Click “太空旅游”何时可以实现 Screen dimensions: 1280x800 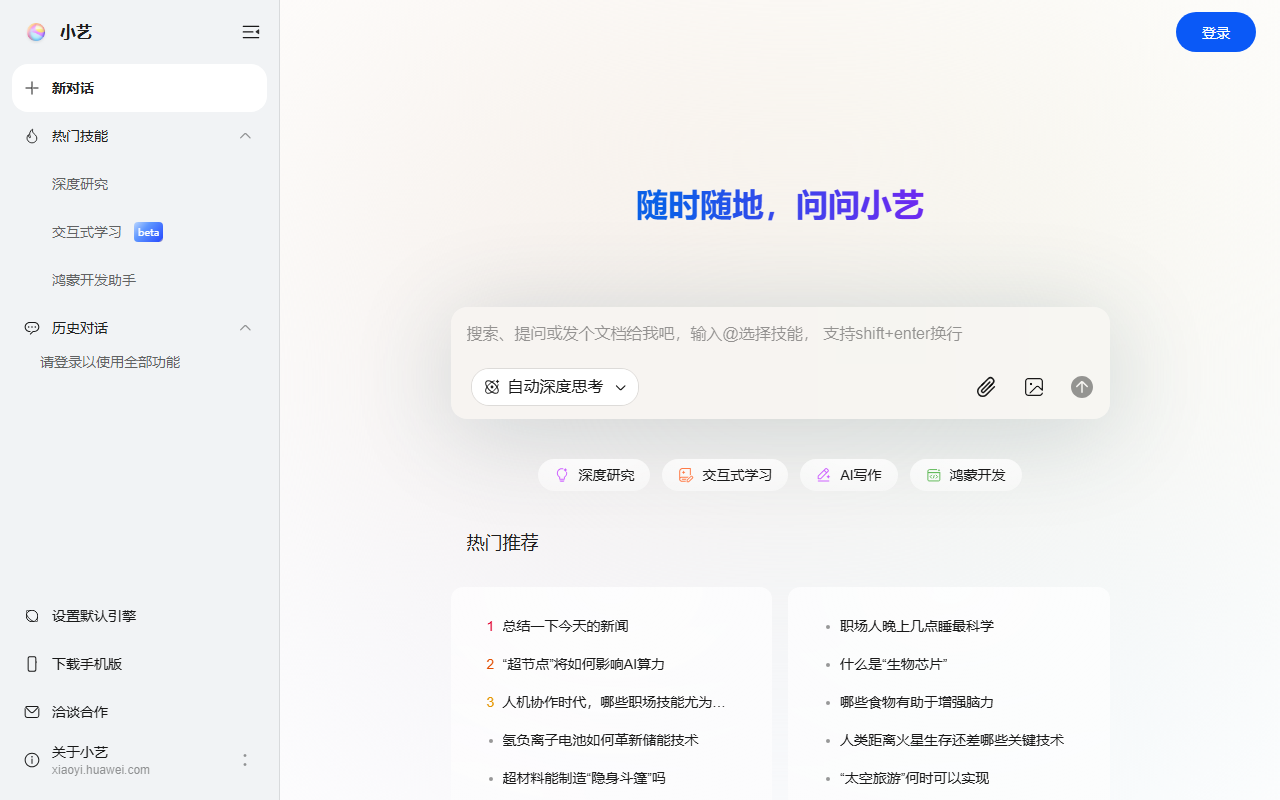[914, 778]
